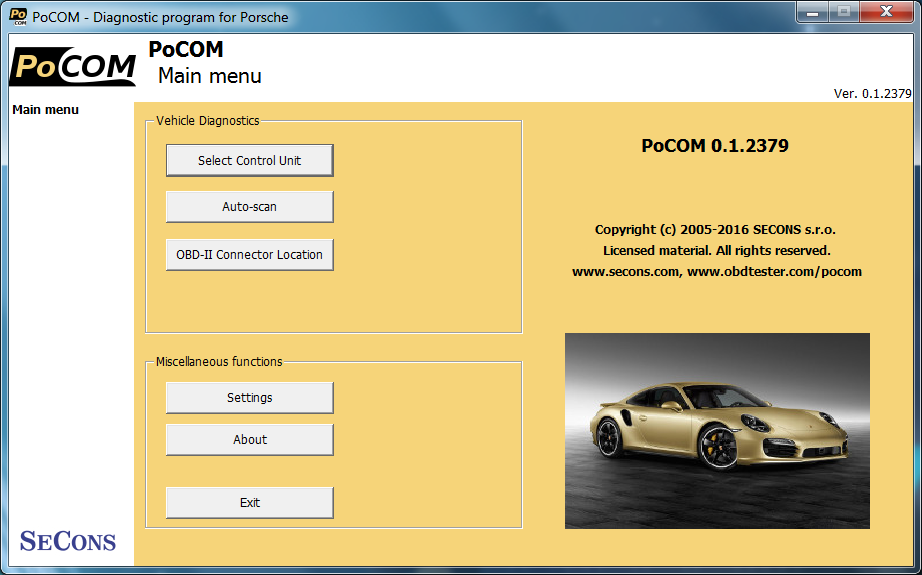Click Licensed material. All rights reserved. text
Viewport: 922px width, 575px height.
point(717,250)
